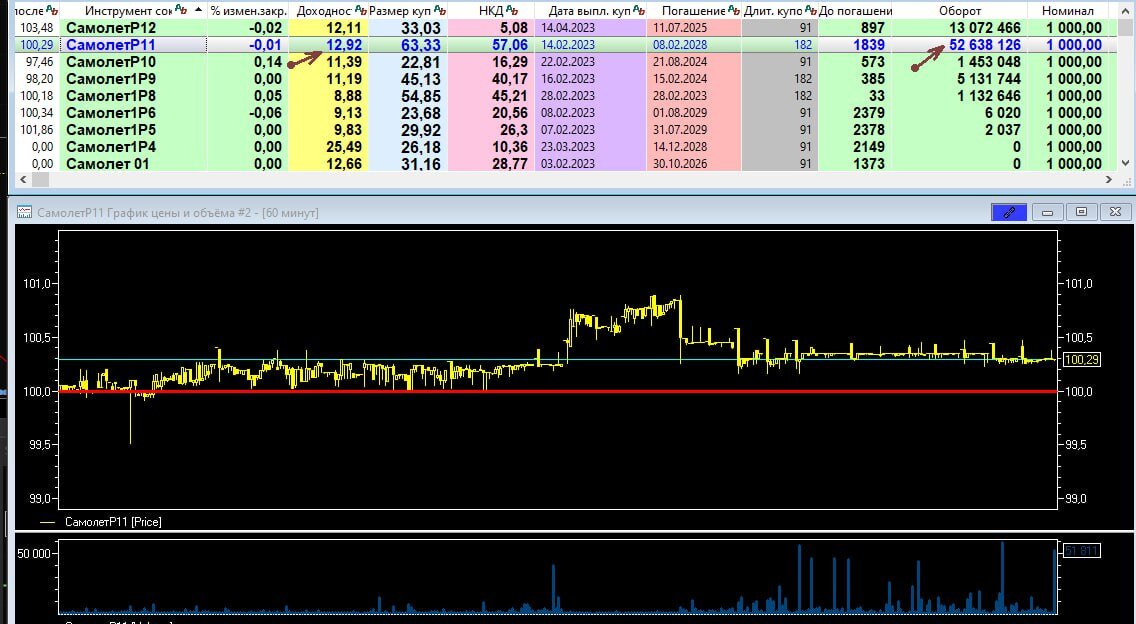Click price 97,46 in СамолетР10 row
This screenshot has width=1136, height=624.
tap(41, 62)
